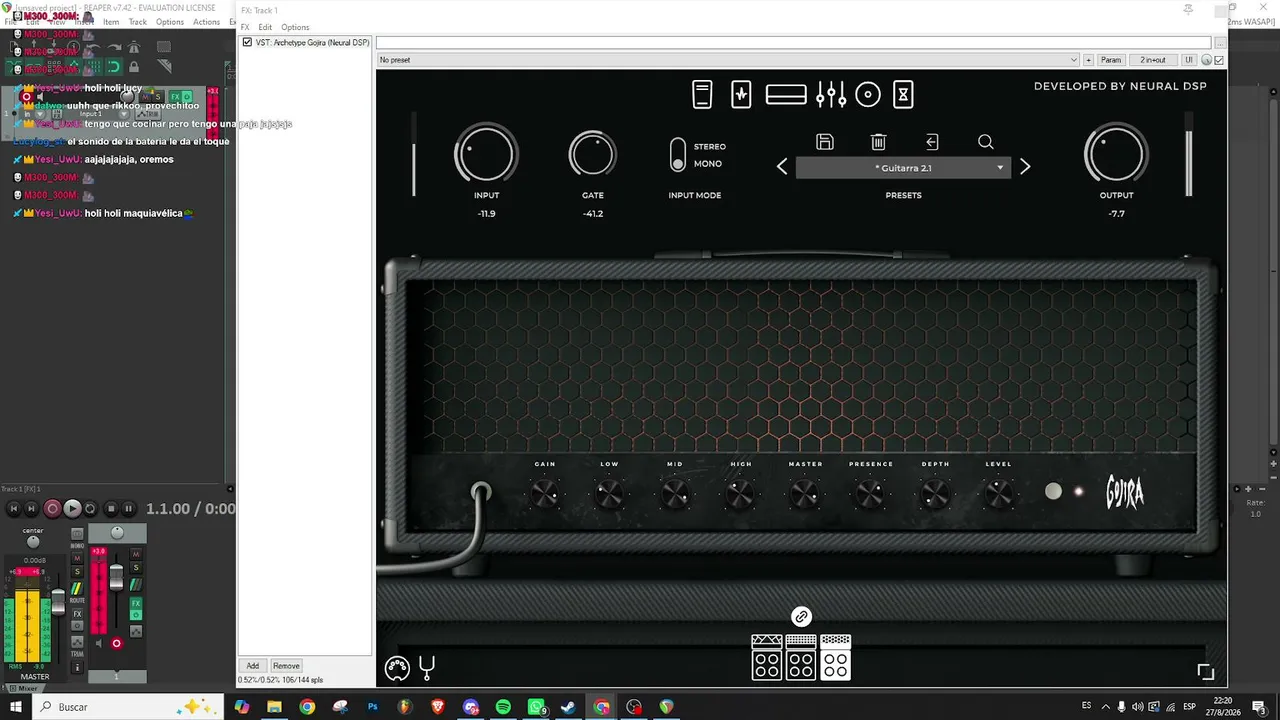Go to the previous preset arrow

(782, 167)
